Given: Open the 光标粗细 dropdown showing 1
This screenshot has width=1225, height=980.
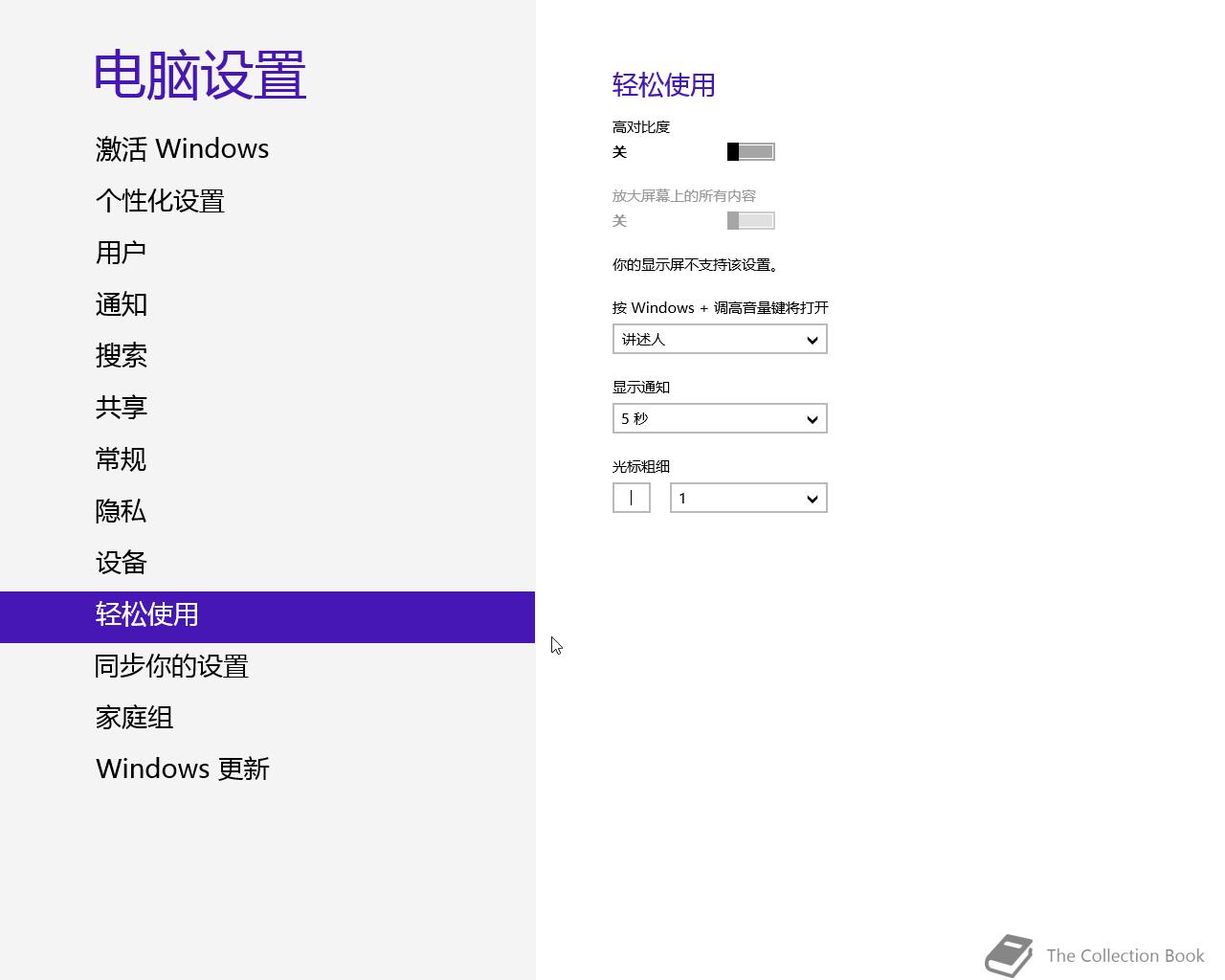Looking at the screenshot, I should click(748, 498).
